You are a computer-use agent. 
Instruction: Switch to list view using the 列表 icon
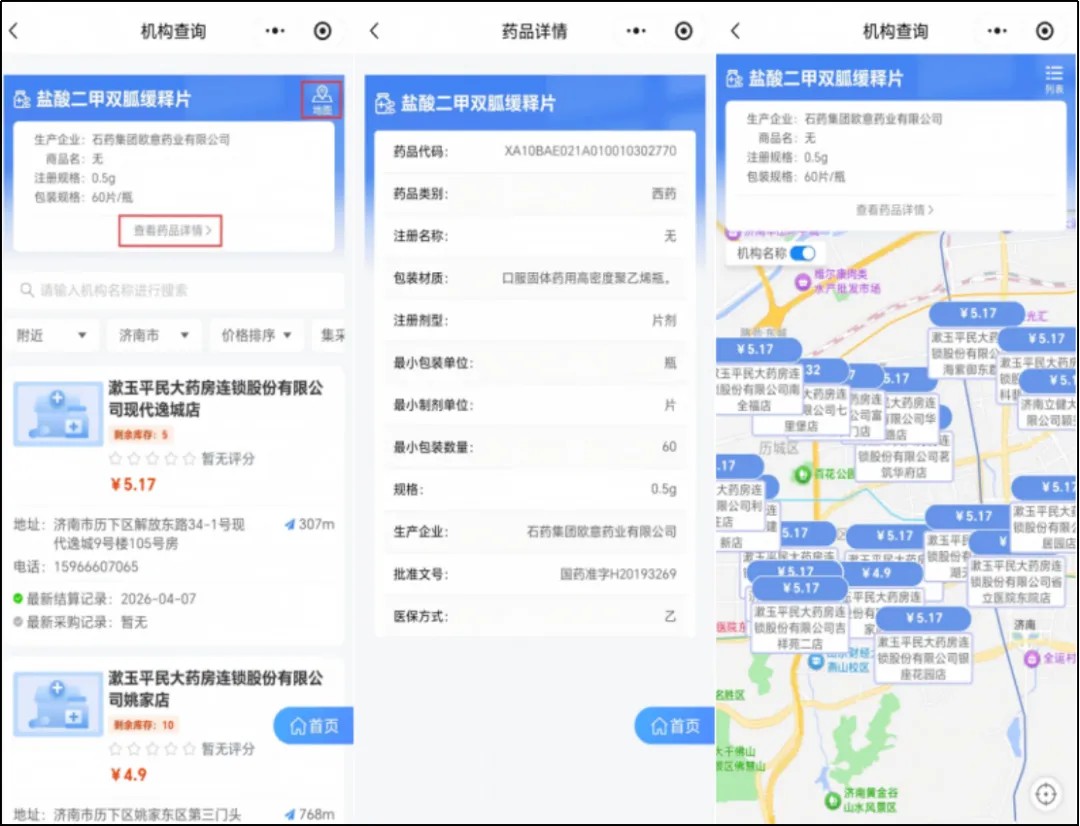point(1054,78)
